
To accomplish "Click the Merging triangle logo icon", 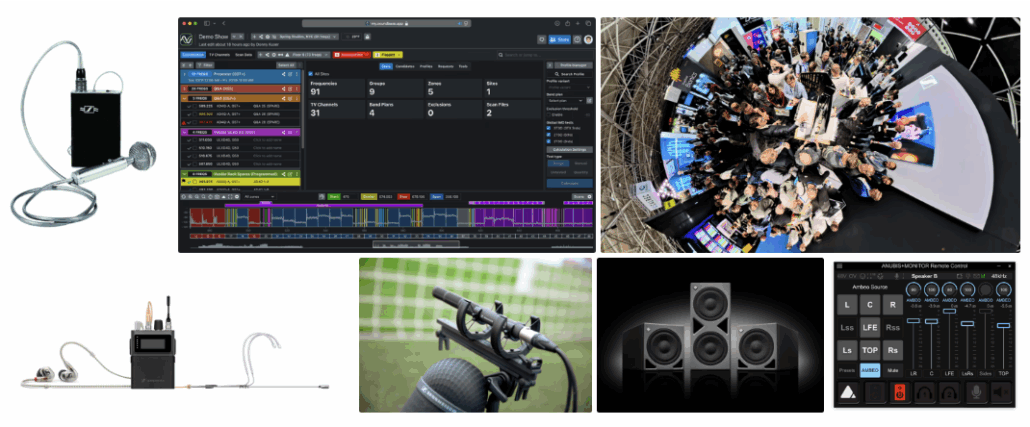I will coord(849,394).
